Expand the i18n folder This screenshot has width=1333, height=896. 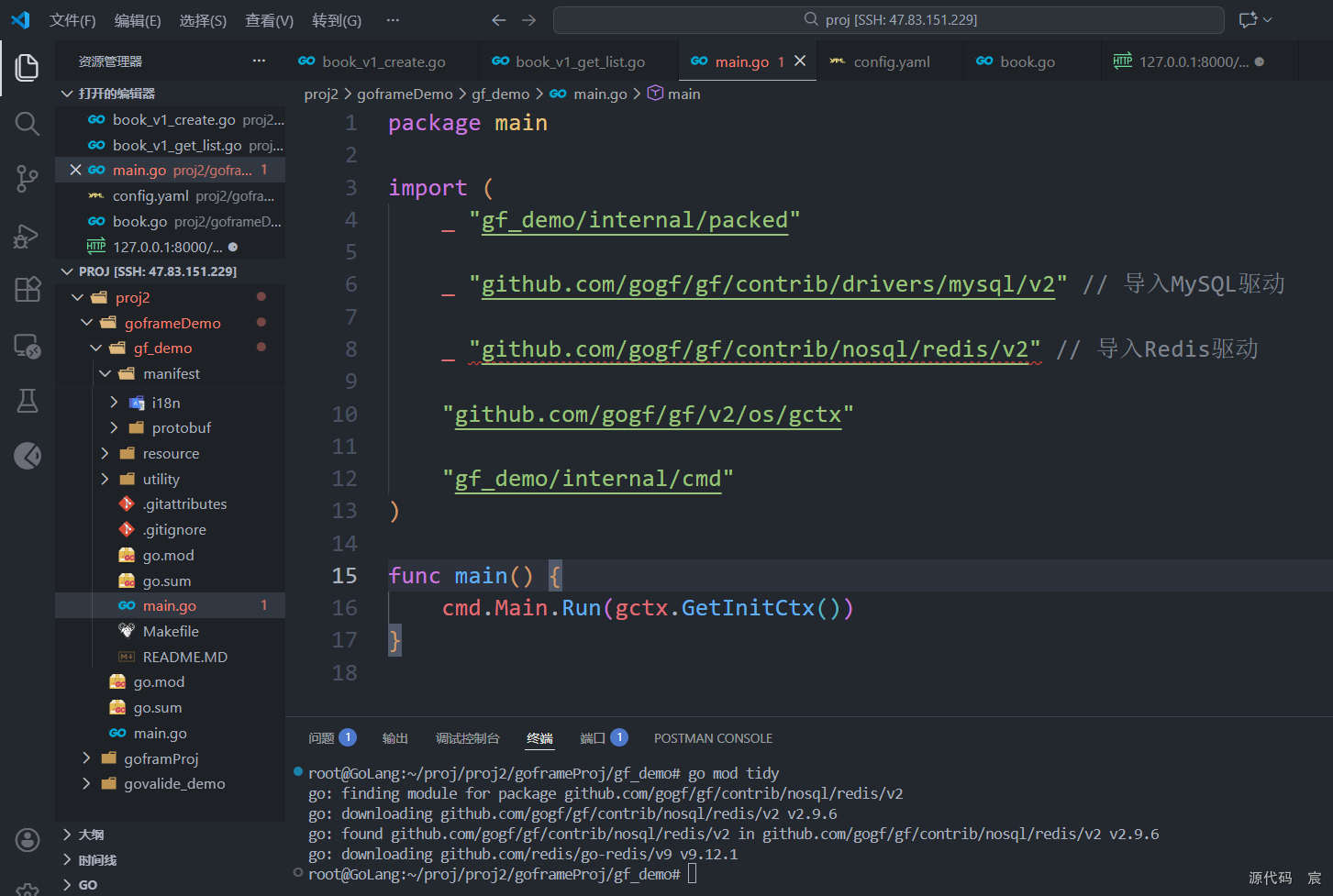tap(114, 402)
